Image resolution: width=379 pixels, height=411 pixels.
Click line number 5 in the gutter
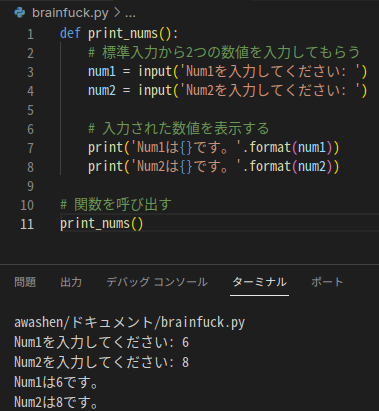coord(30,110)
